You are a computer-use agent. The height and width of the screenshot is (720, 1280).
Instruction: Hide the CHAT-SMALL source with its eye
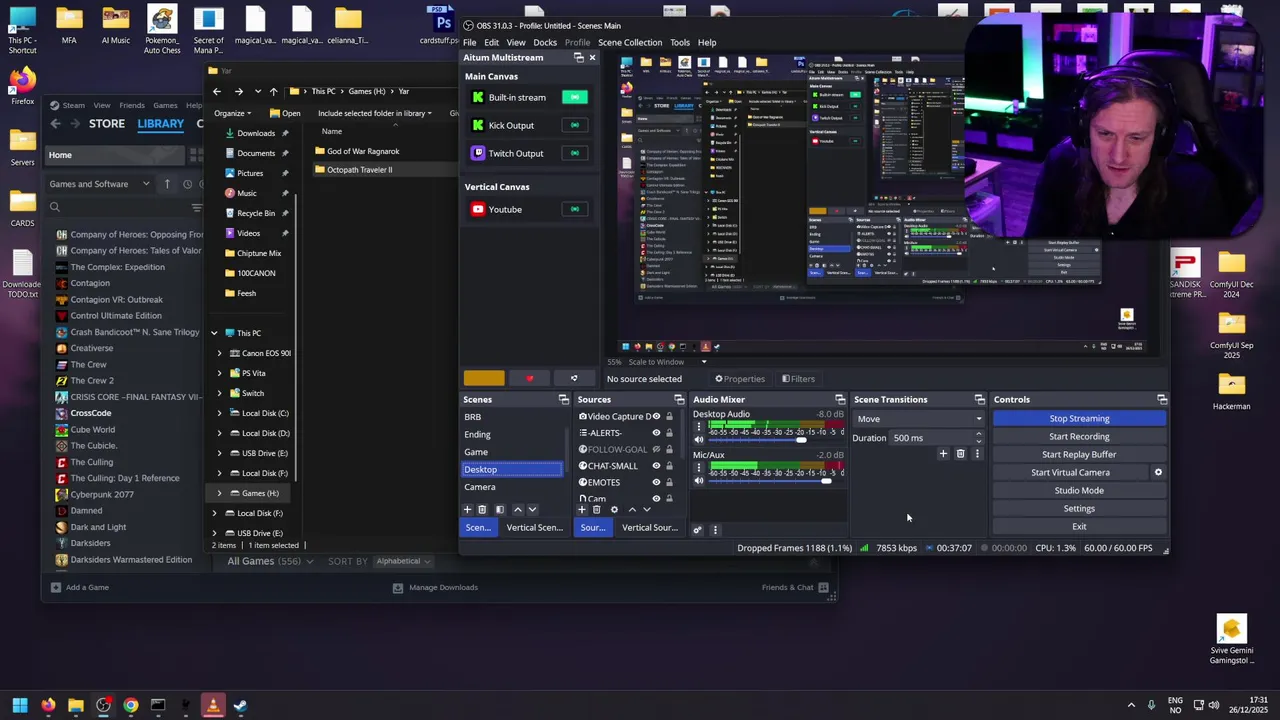point(656,466)
